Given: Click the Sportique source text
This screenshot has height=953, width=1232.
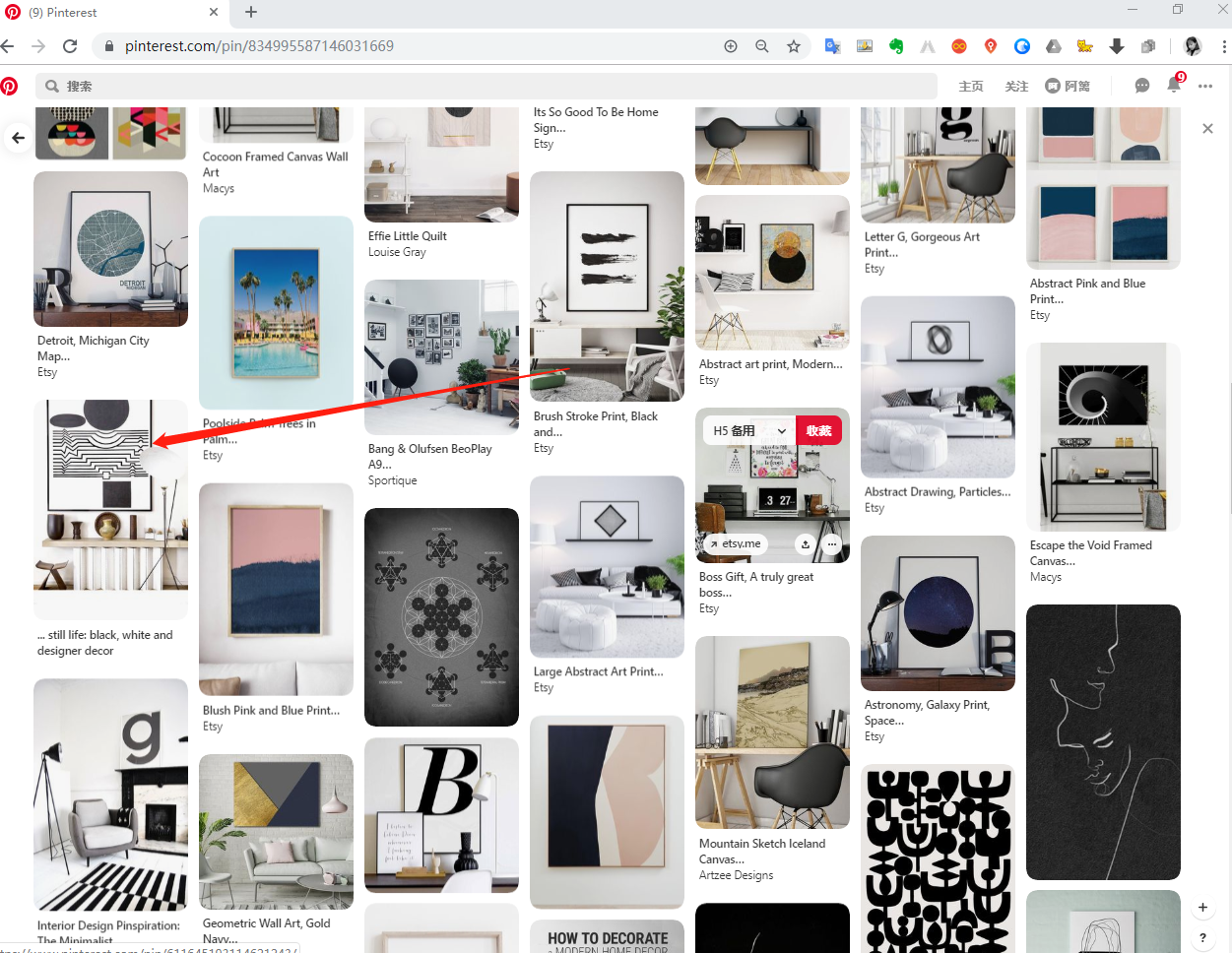Looking at the screenshot, I should 393,480.
